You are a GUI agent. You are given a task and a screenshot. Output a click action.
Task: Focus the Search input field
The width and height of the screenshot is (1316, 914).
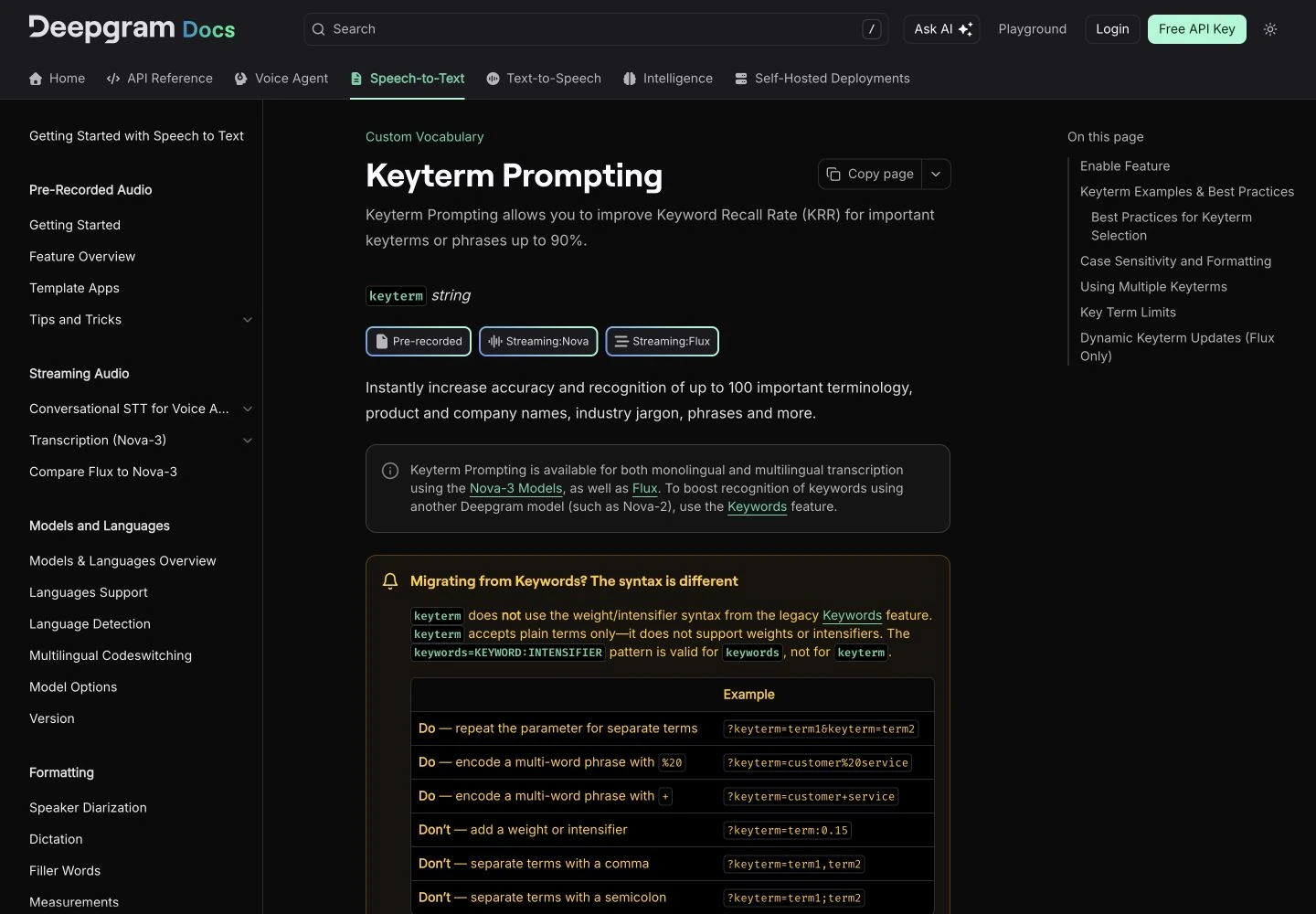click(596, 29)
